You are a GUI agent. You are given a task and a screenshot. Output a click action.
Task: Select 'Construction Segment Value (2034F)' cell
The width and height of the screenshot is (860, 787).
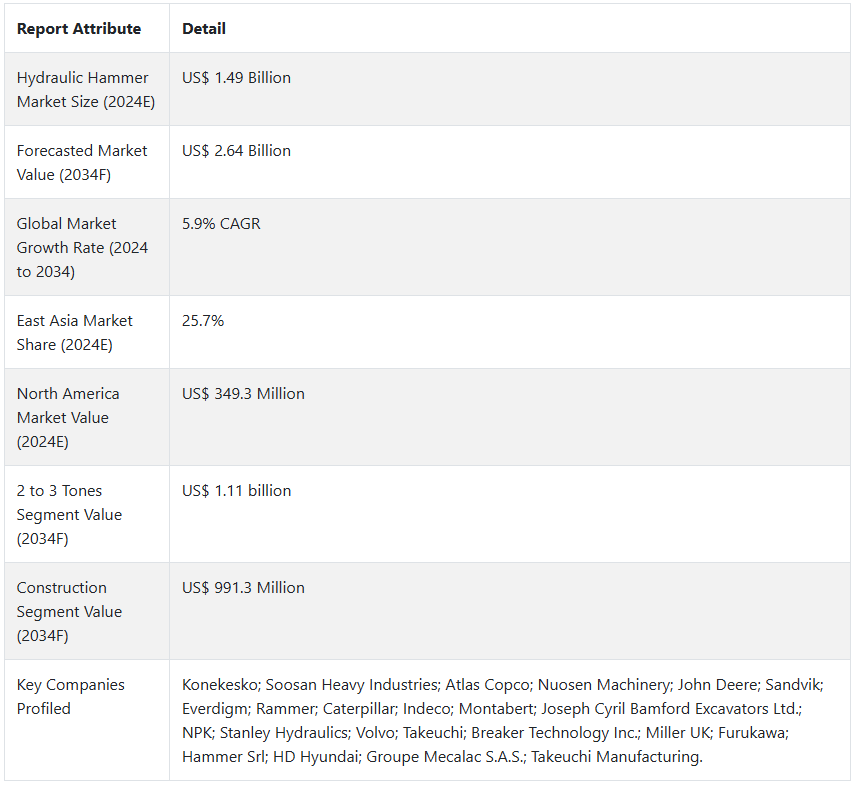[87, 612]
